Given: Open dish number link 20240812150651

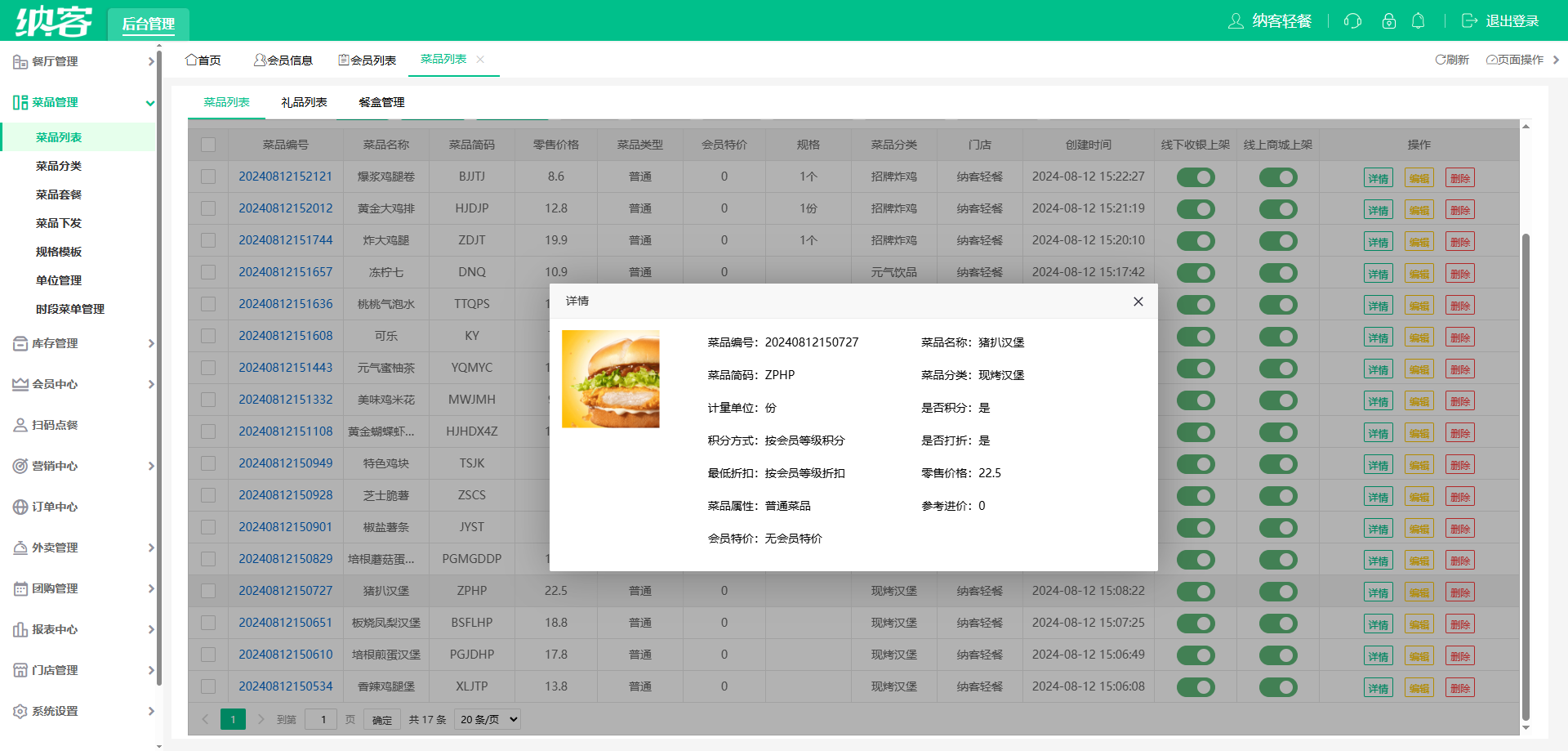Looking at the screenshot, I should [286, 623].
